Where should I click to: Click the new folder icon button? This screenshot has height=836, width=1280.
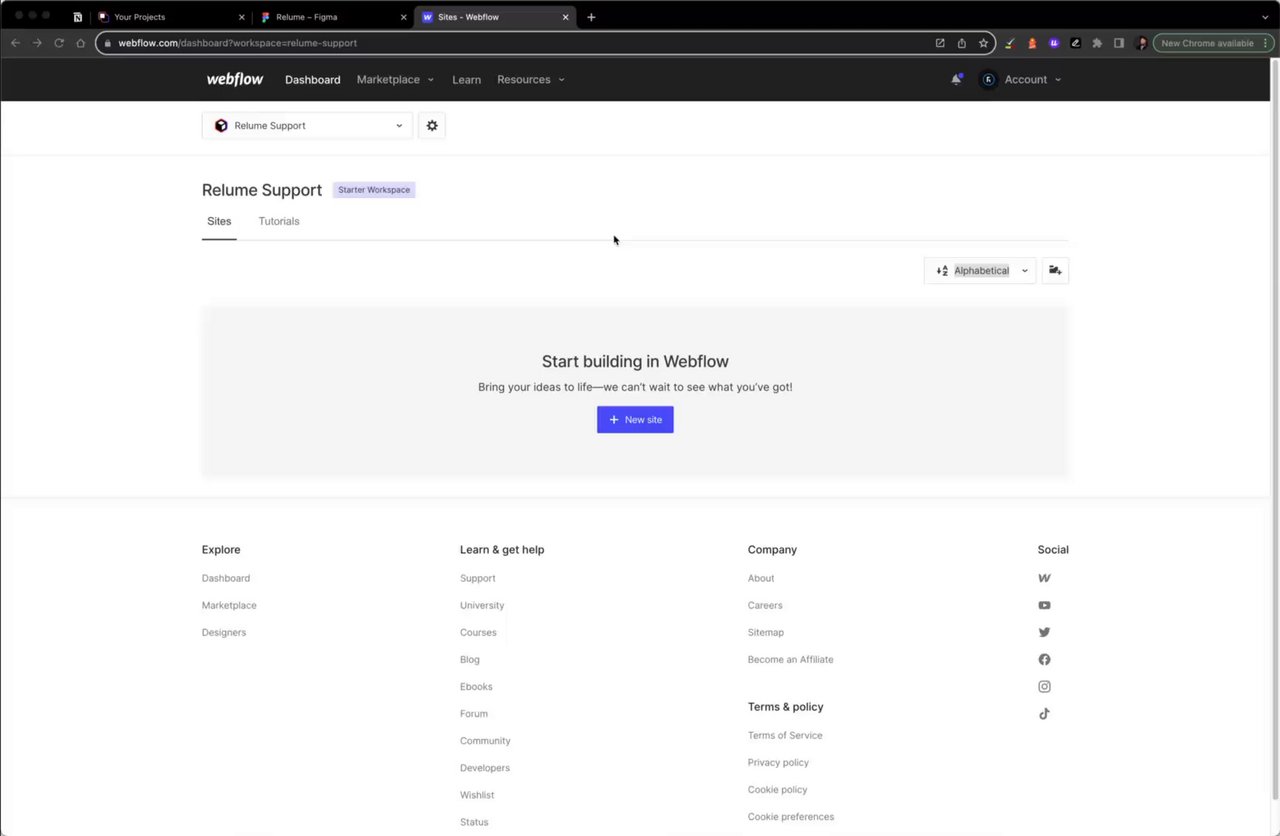pyautogui.click(x=1055, y=271)
